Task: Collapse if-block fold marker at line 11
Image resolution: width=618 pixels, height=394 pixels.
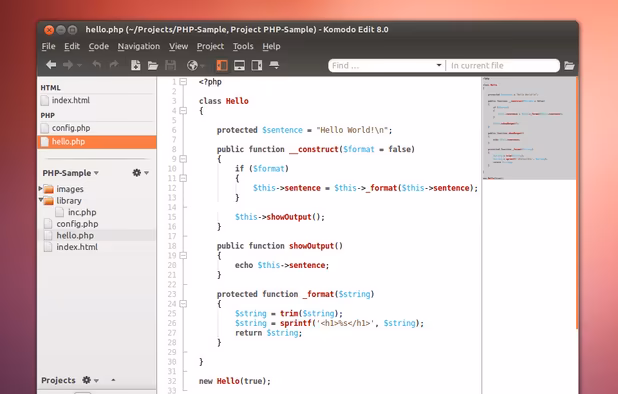Action: click(x=183, y=178)
